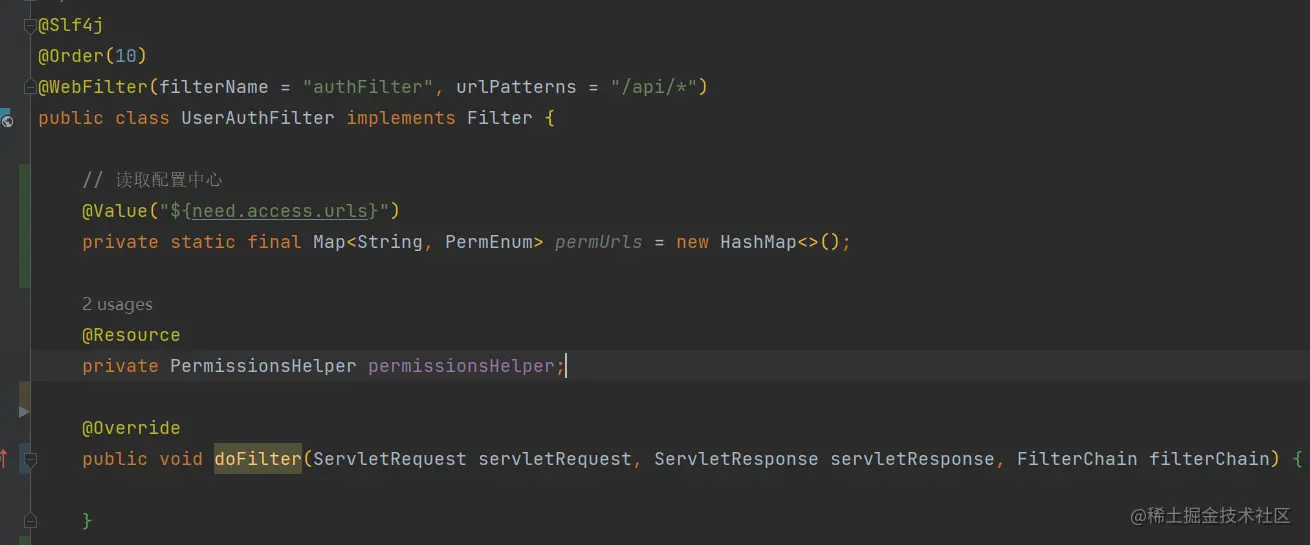
Task: Click the @Override annotation
Action: pos(131,428)
